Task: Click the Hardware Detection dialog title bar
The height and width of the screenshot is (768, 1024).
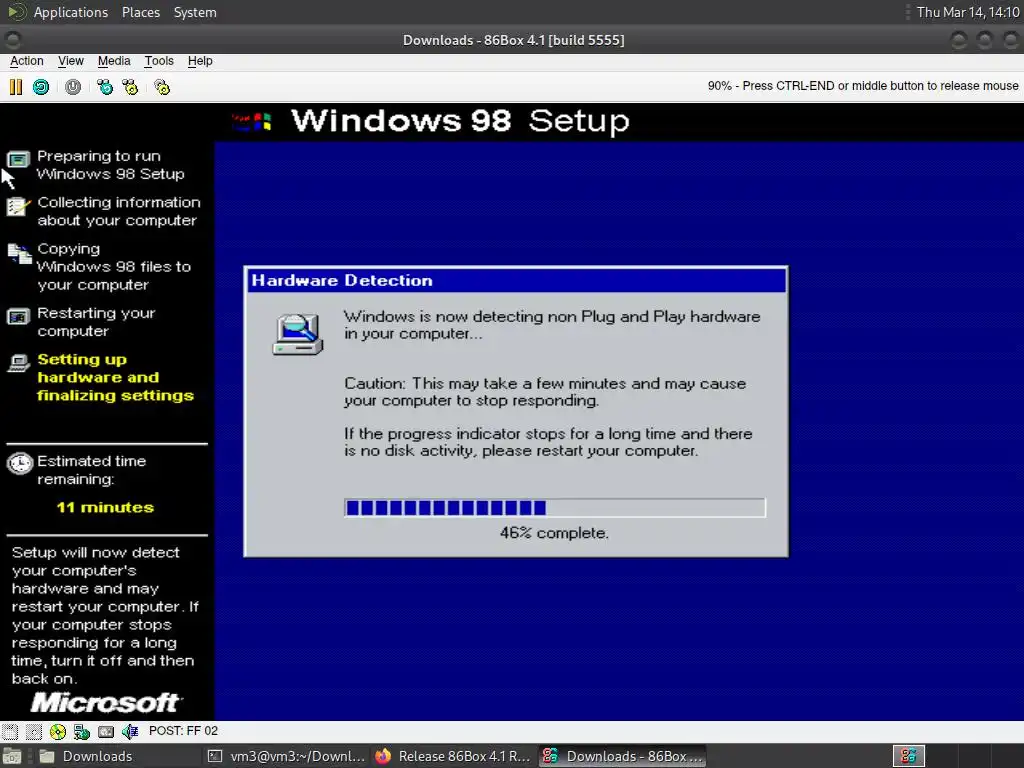Action: point(516,280)
